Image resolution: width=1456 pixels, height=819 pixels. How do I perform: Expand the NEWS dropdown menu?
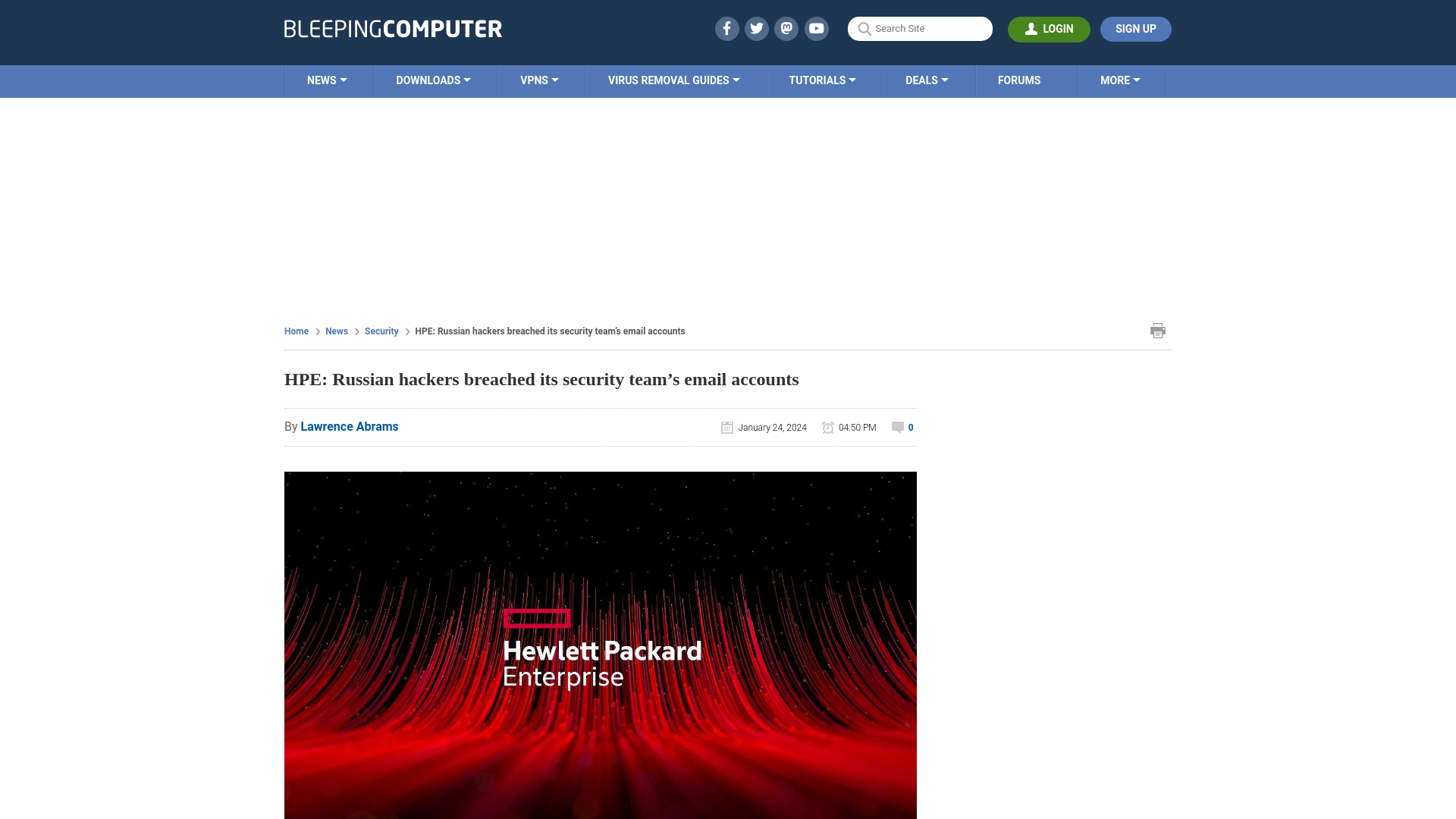tap(327, 80)
